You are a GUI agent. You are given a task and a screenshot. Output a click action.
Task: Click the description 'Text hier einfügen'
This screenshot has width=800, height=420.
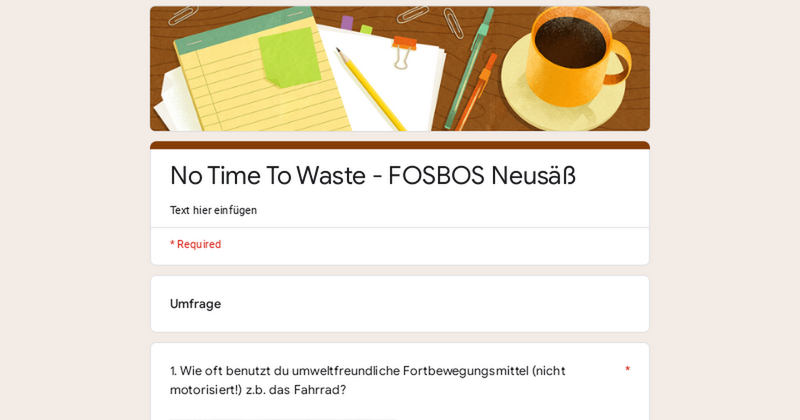pos(213,210)
